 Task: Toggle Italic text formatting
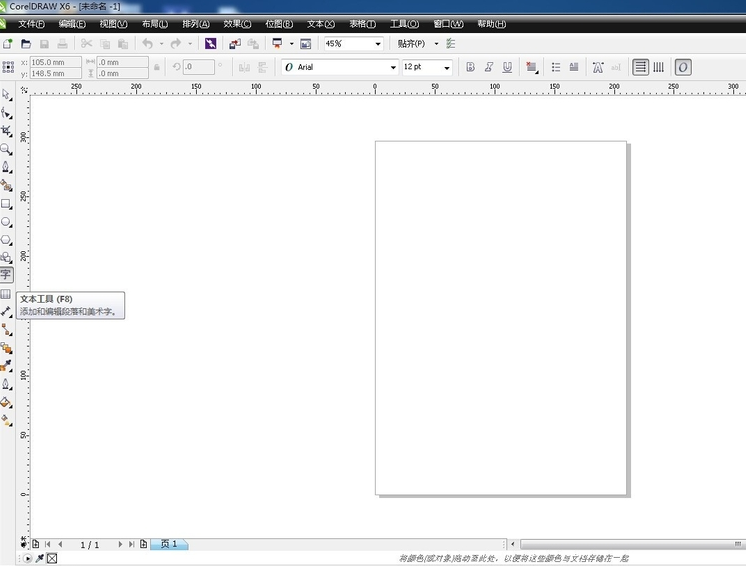(489, 67)
